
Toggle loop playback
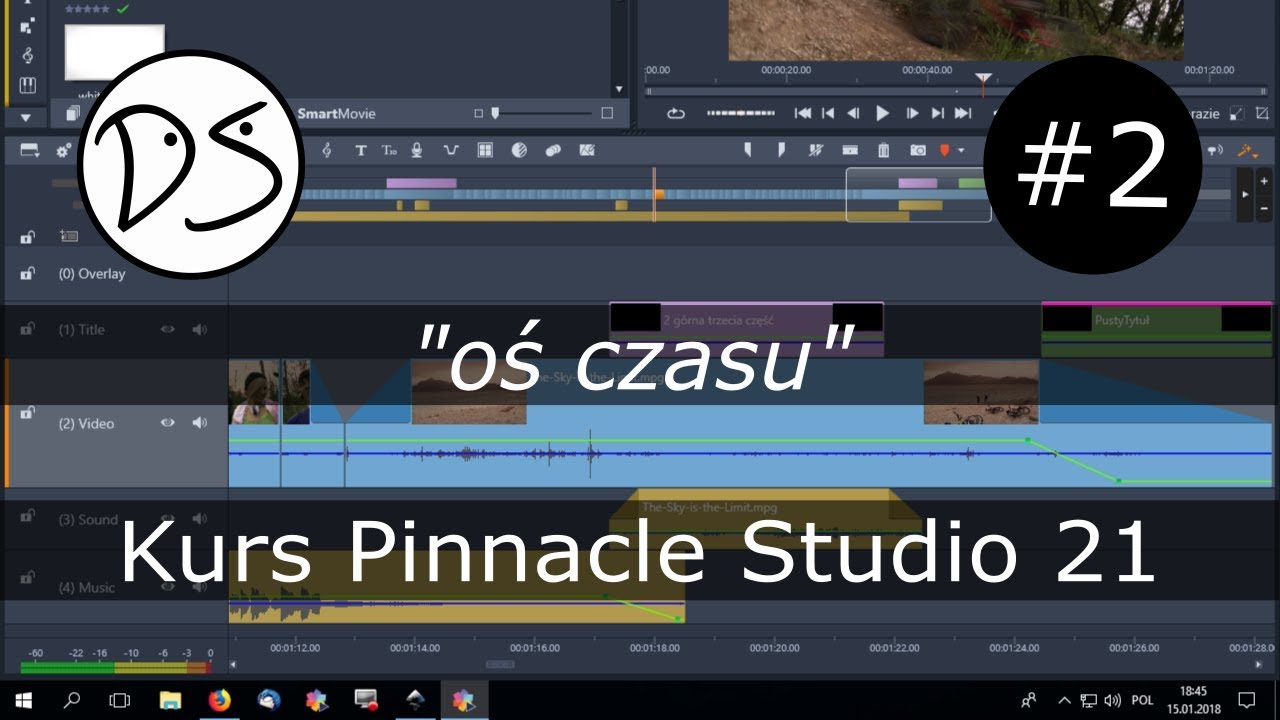click(x=676, y=114)
